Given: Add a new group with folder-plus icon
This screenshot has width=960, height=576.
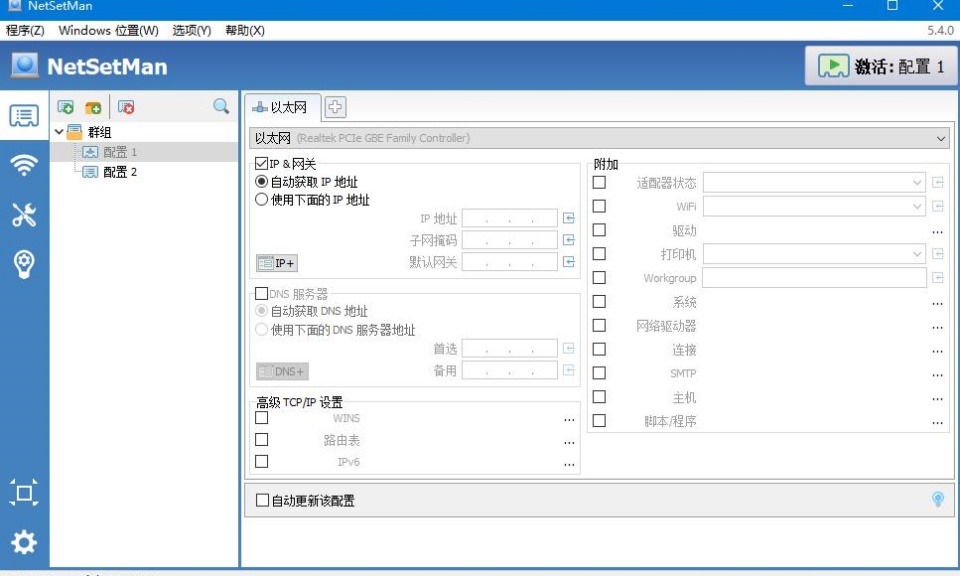Looking at the screenshot, I should click(93, 107).
